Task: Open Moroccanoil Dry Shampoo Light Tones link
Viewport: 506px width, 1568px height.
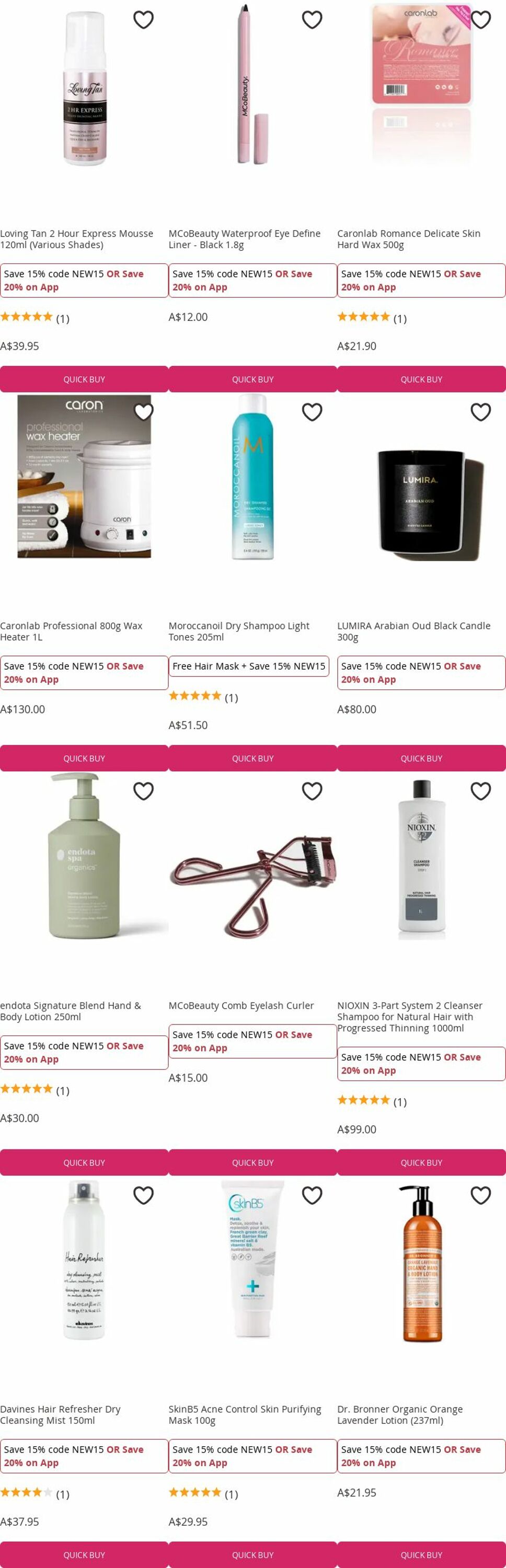Action: [x=239, y=631]
